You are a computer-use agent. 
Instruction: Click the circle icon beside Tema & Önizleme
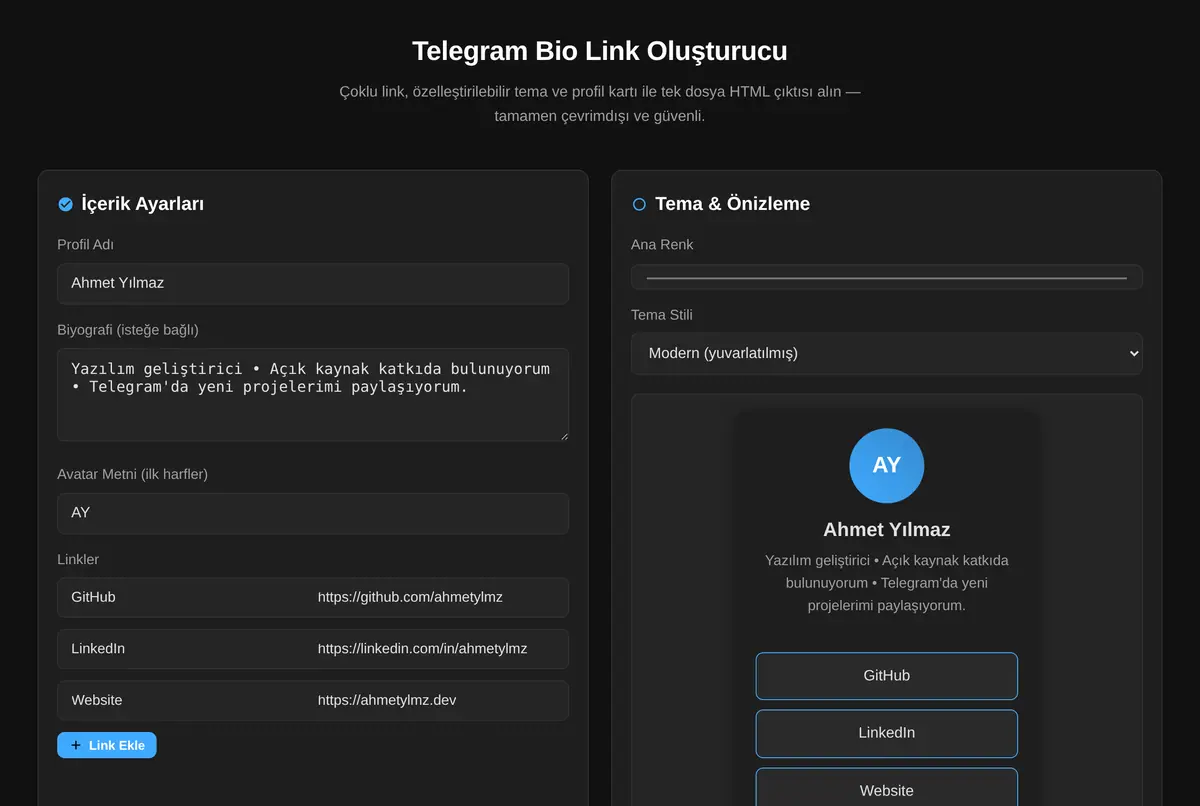[639, 204]
